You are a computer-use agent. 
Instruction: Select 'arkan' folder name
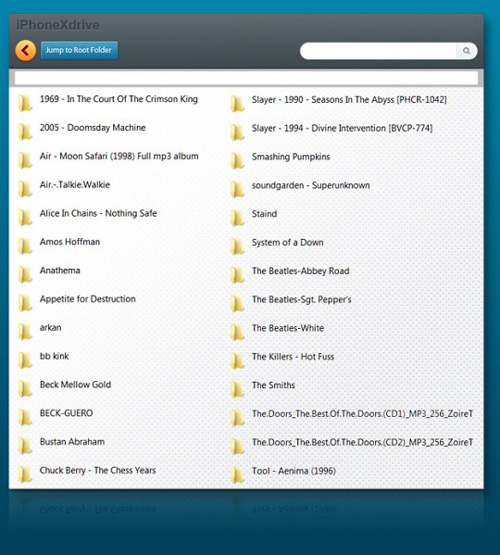50,328
